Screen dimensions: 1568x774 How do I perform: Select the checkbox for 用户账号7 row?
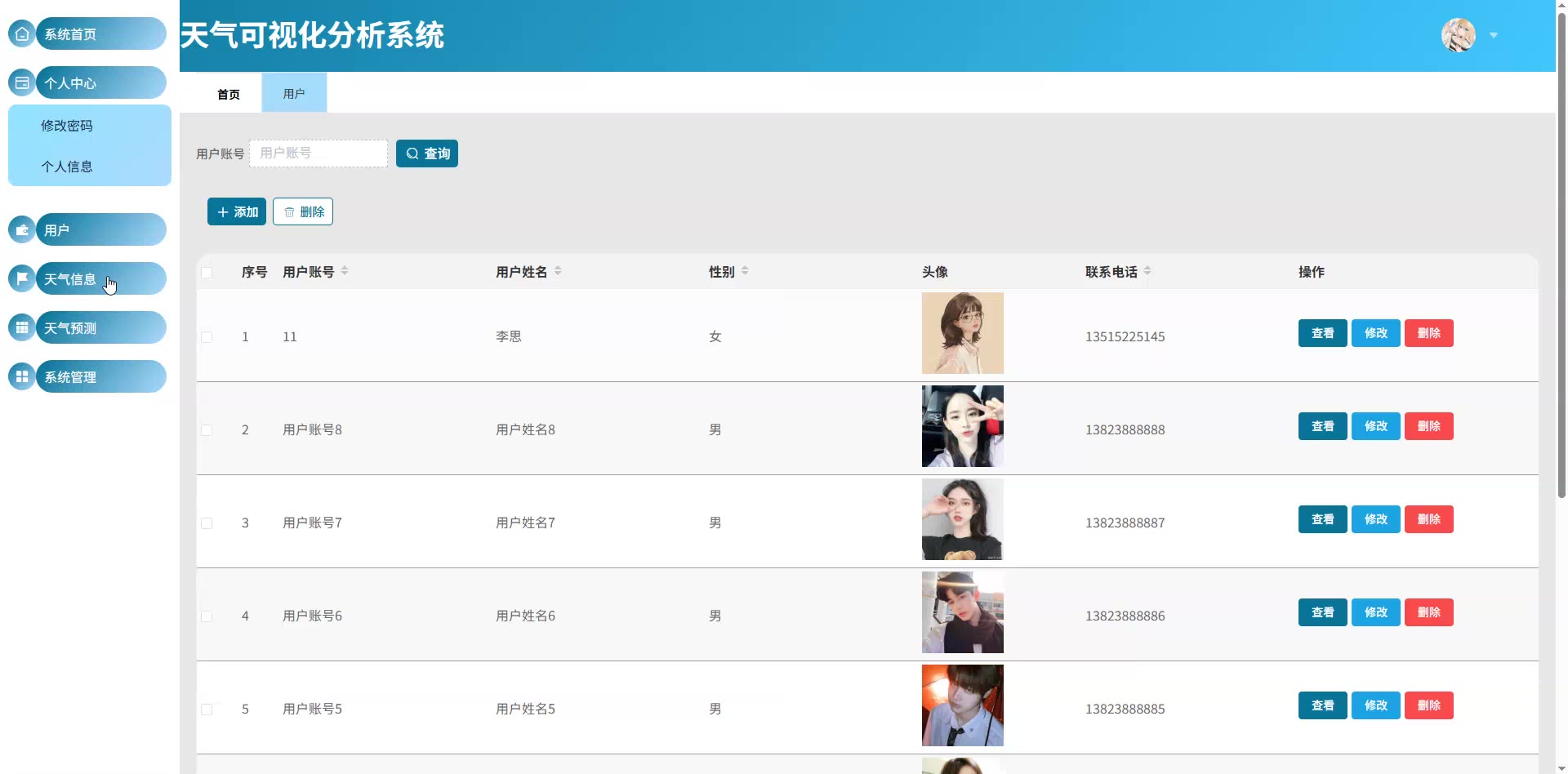[207, 523]
